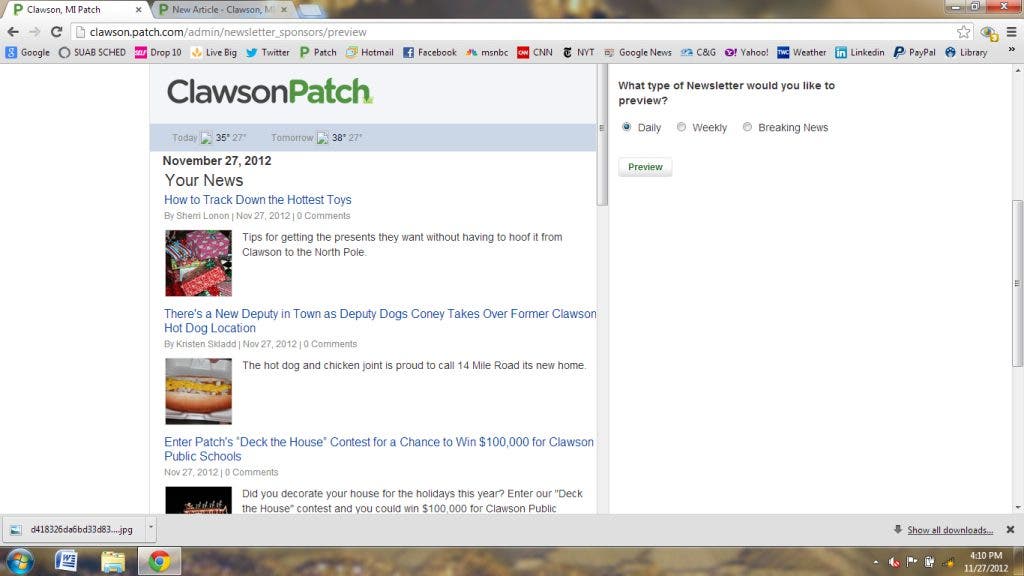Click the browser forward arrow
The image size is (1024, 576).
(35, 32)
